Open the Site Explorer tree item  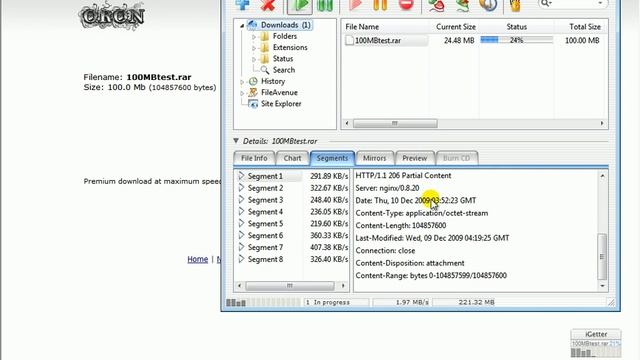pyautogui.click(x=275, y=104)
